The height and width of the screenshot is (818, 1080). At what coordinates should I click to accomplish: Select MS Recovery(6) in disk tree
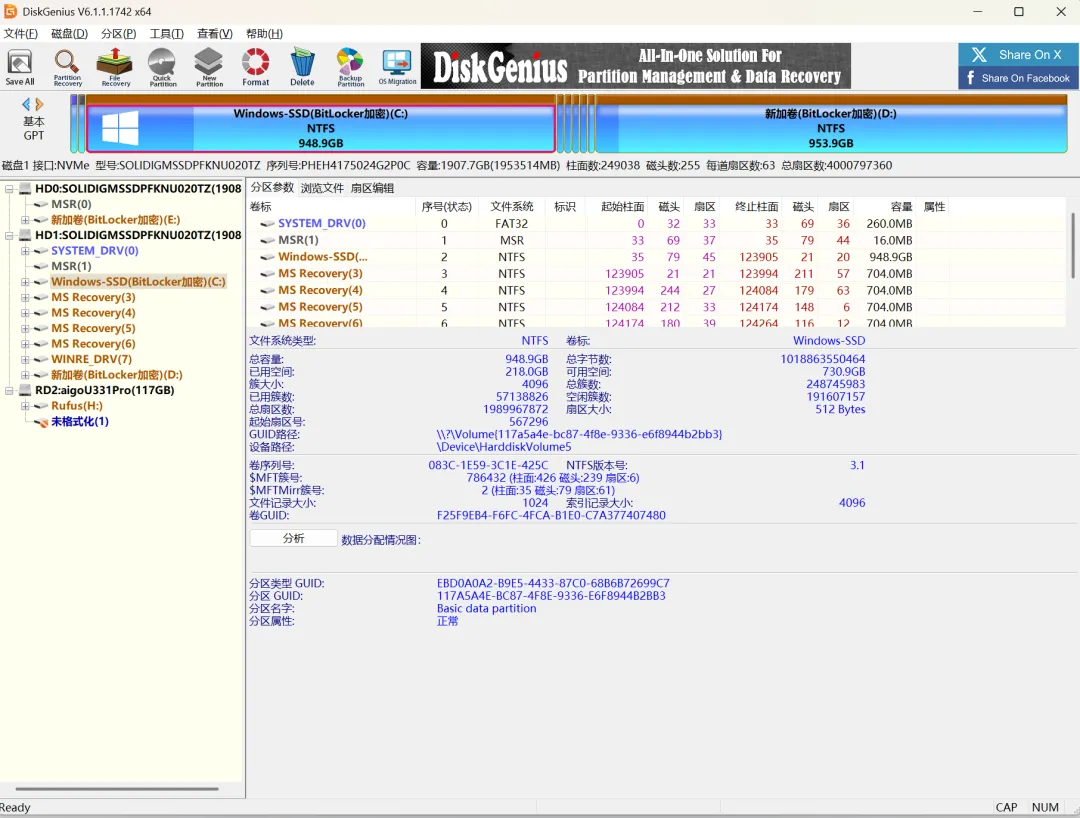coord(93,344)
